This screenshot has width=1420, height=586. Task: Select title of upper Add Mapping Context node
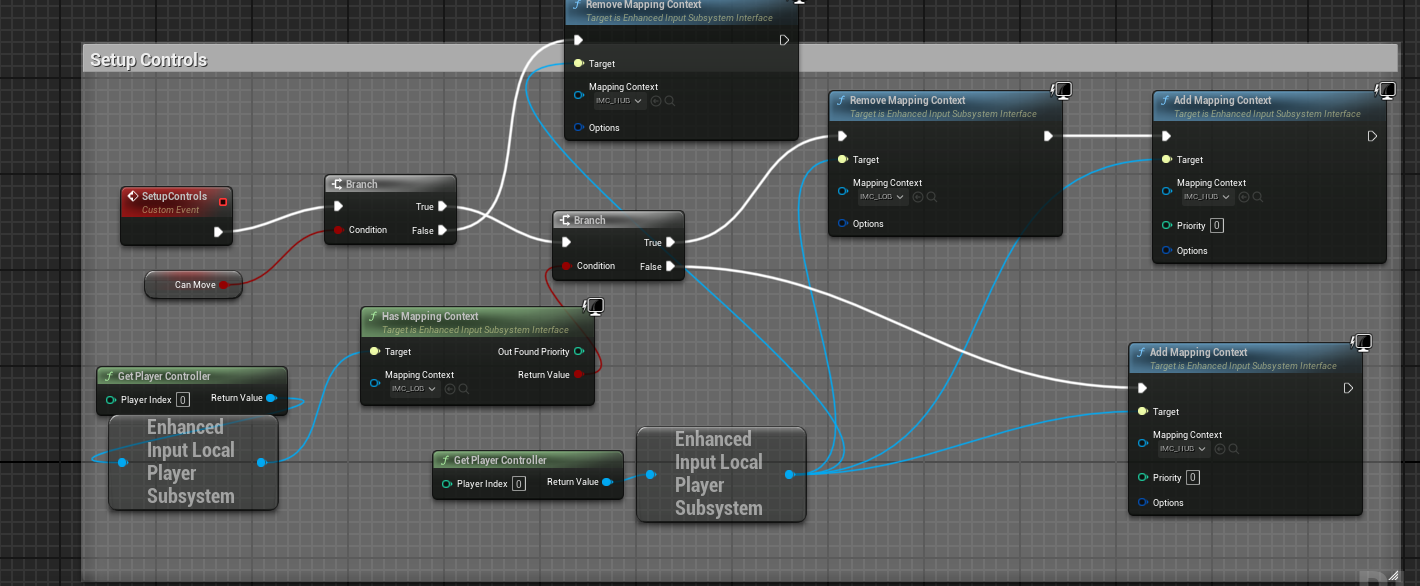1223,100
